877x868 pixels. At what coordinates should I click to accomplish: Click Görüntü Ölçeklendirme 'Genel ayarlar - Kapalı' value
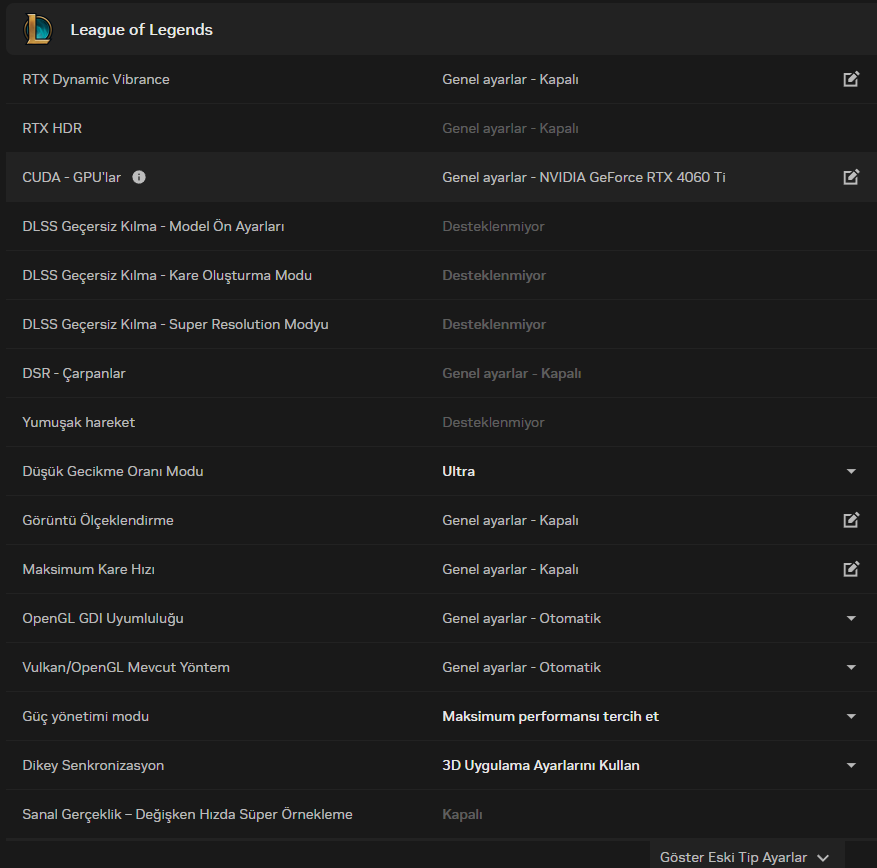coord(510,520)
